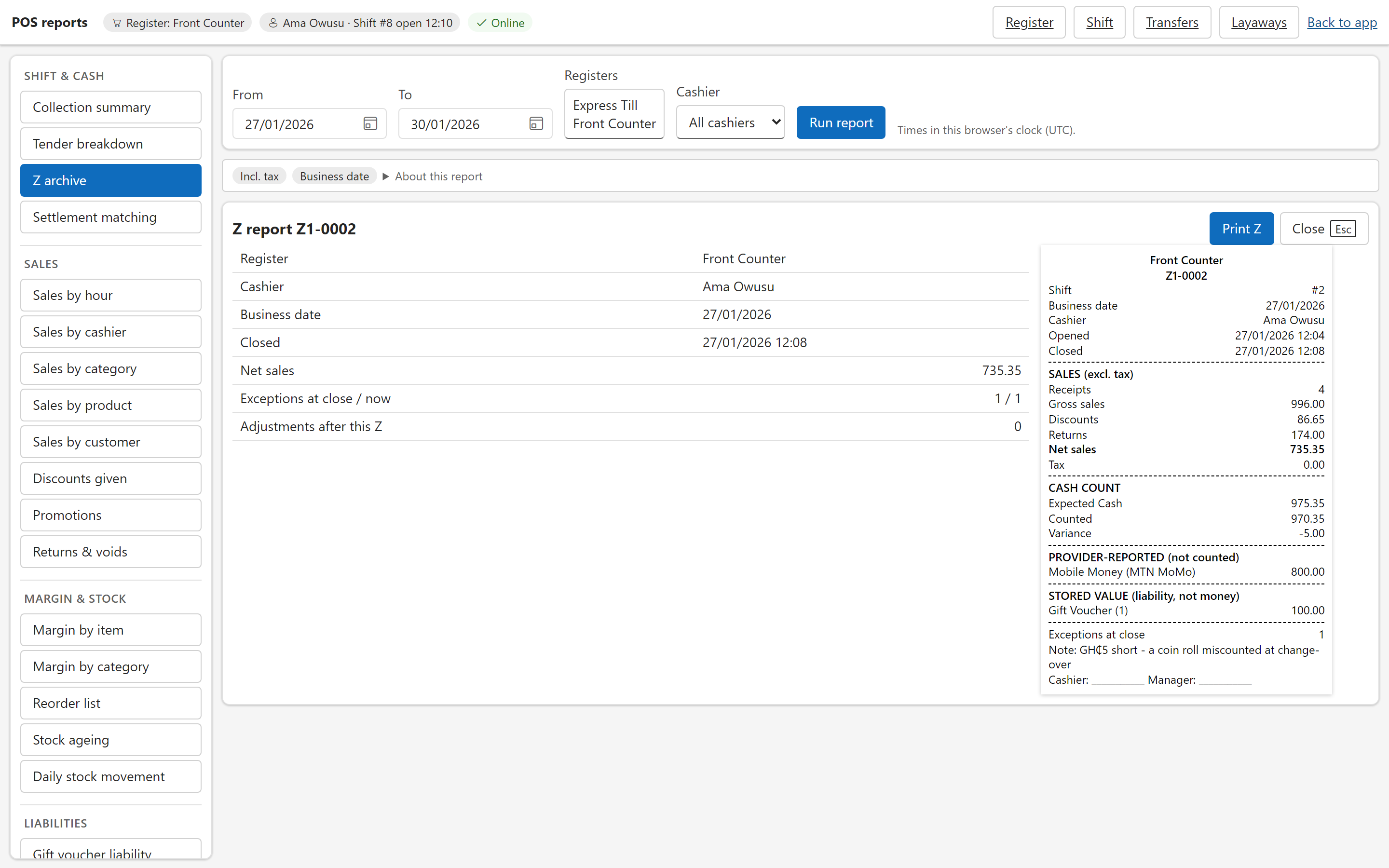This screenshot has width=1389, height=868.
Task: Open the Returns & voids report
Action: point(111,552)
